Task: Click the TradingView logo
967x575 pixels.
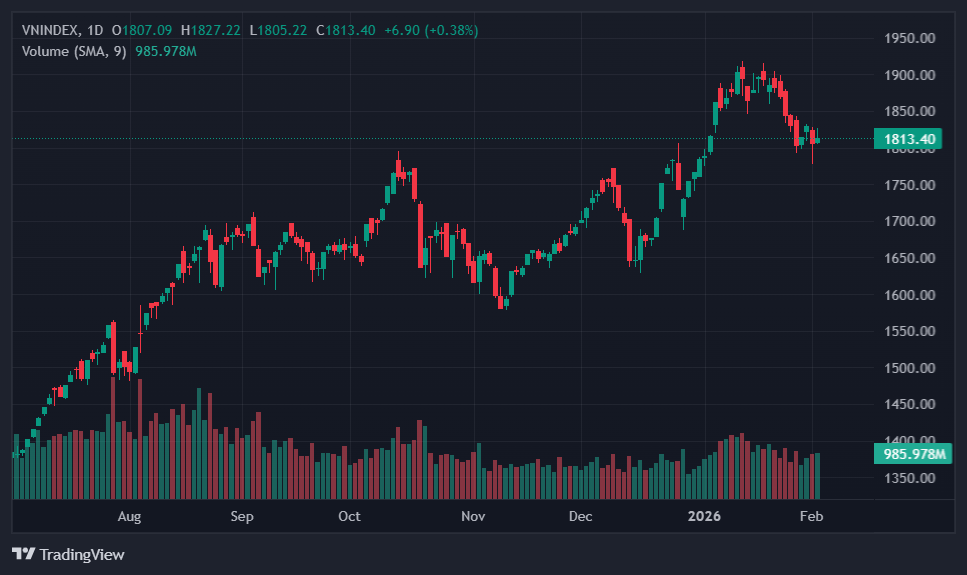Action: click(68, 554)
